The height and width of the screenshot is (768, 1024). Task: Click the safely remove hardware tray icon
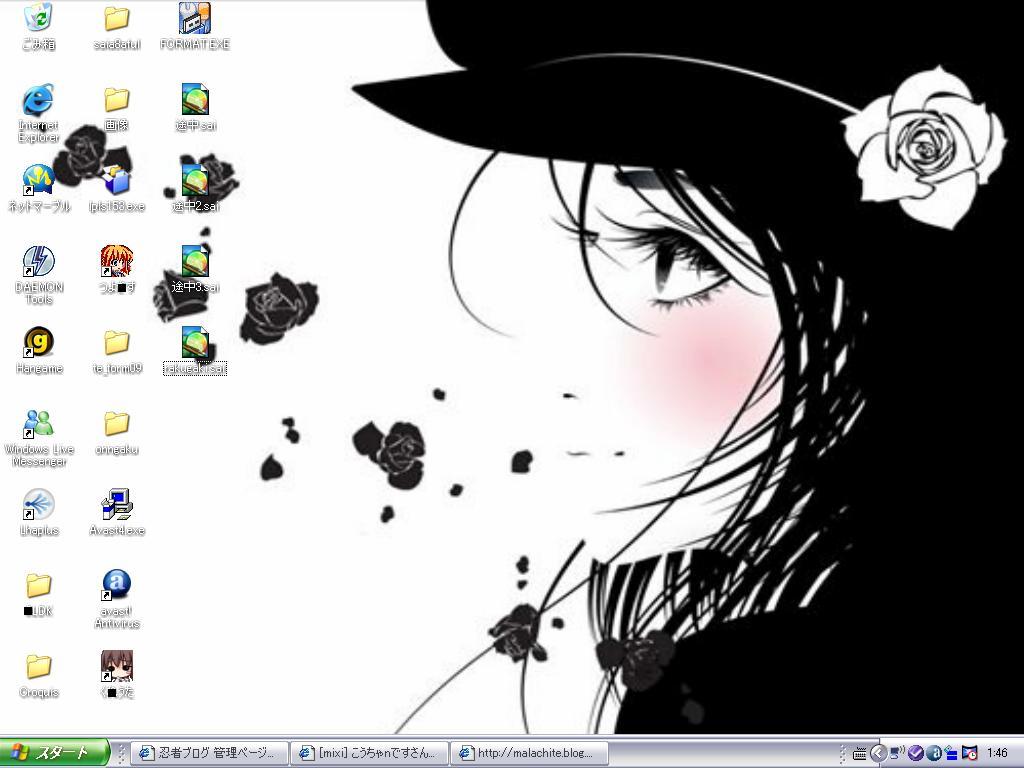(x=952, y=754)
